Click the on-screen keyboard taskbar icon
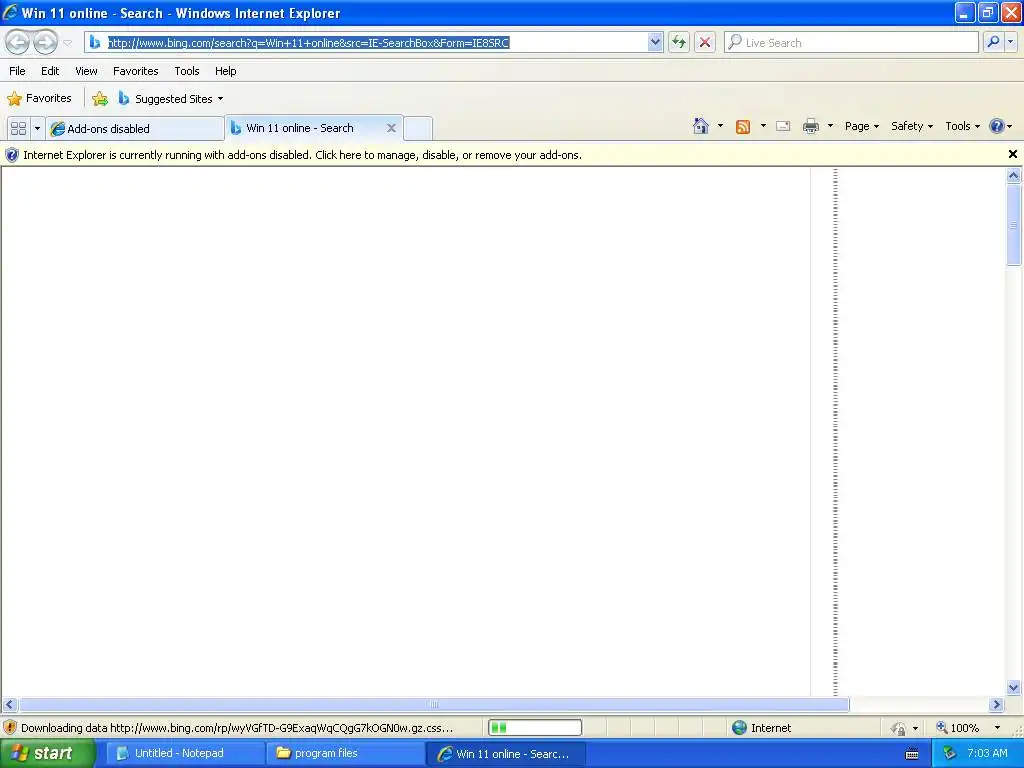Image resolution: width=1024 pixels, height=768 pixels. (x=912, y=754)
